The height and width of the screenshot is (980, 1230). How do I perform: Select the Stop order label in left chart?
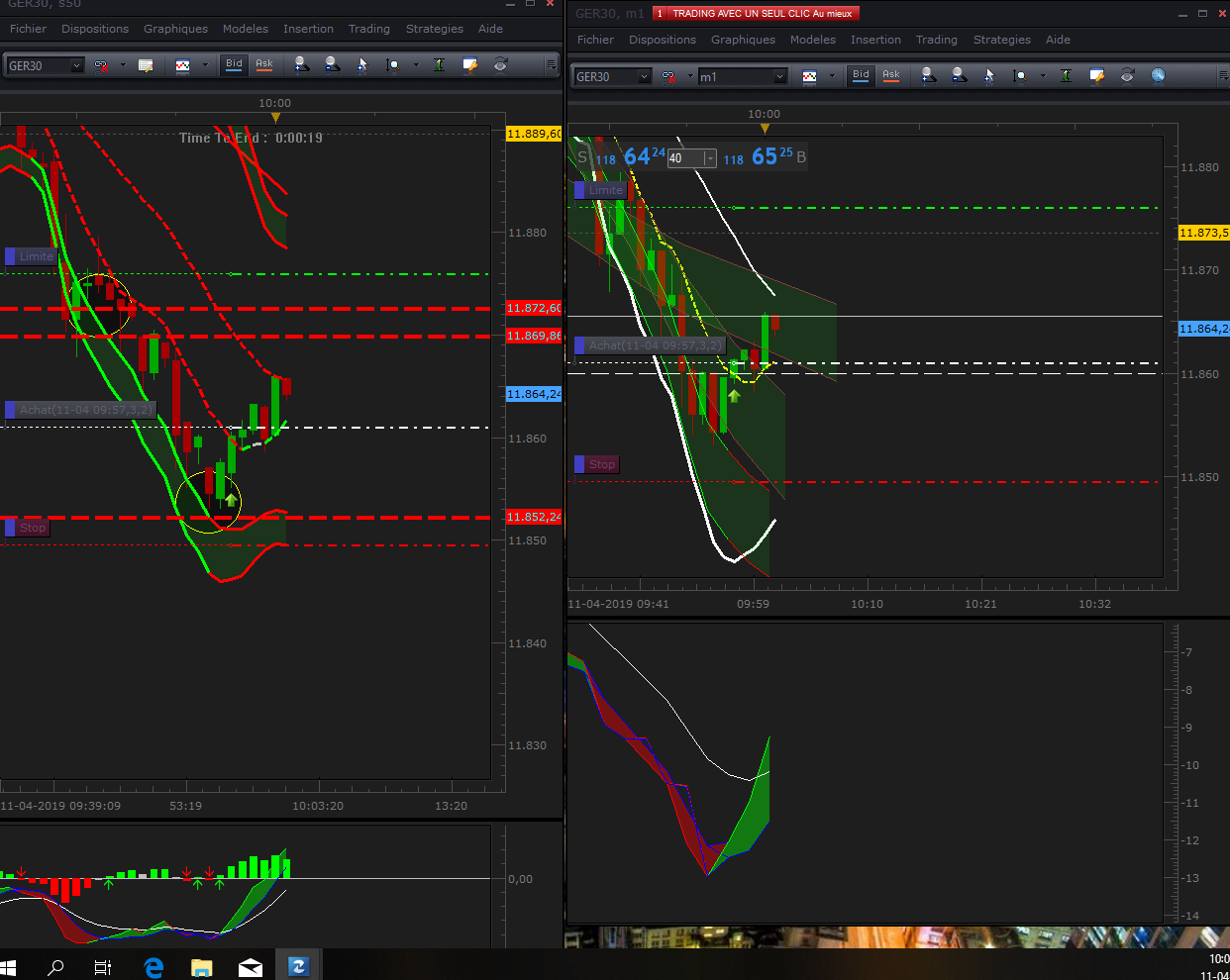[27, 528]
